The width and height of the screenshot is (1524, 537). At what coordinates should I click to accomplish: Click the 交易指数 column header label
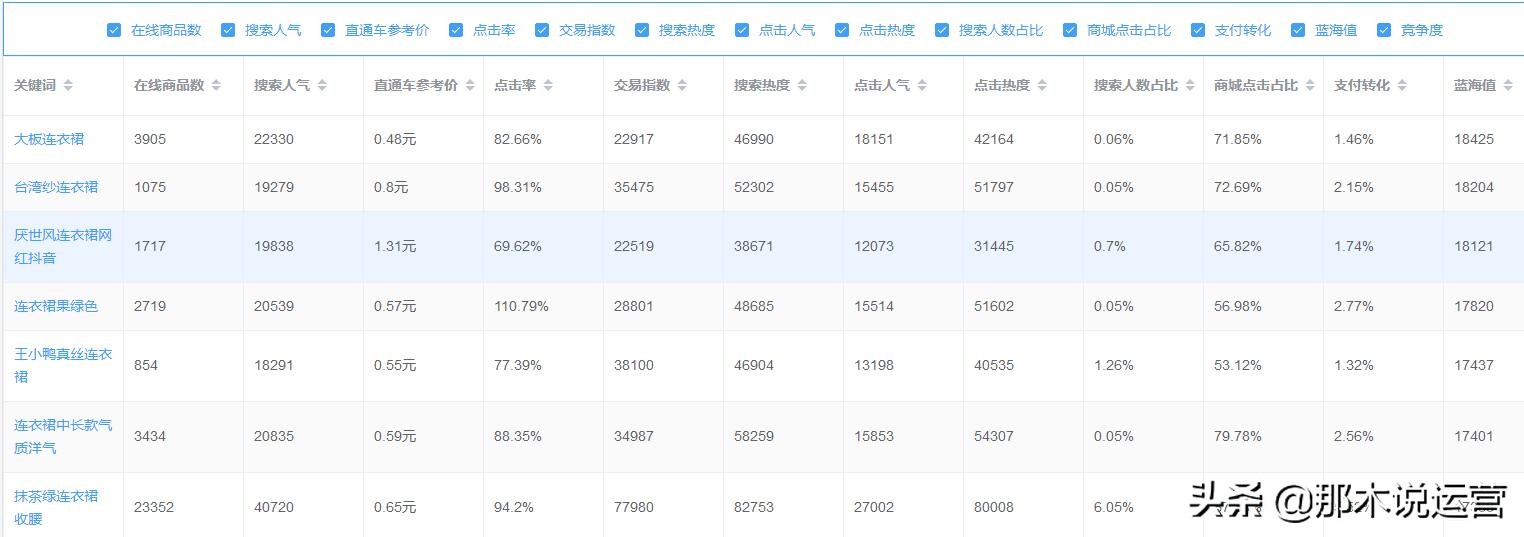(642, 85)
